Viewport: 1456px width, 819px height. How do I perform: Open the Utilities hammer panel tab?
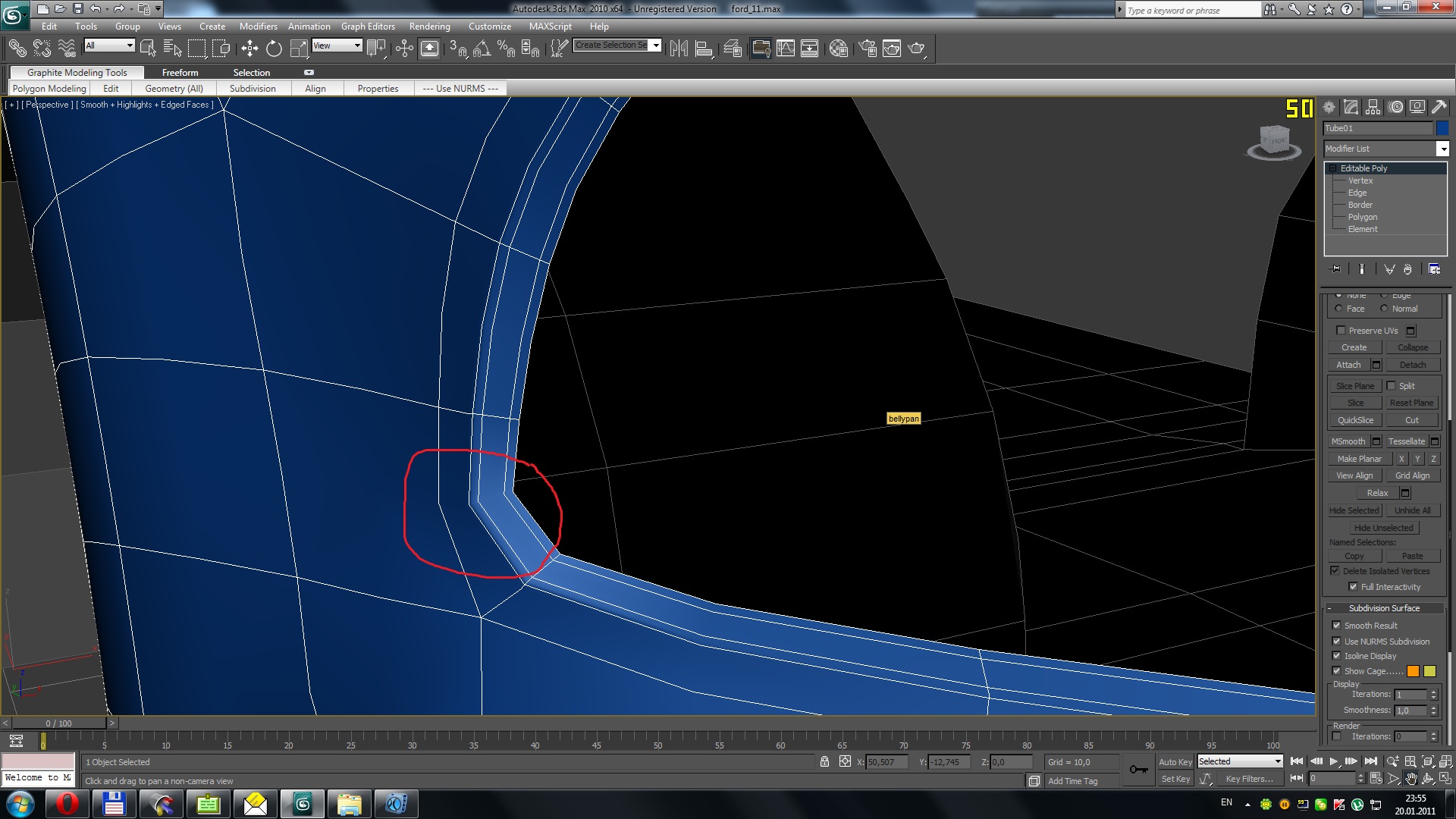pyautogui.click(x=1439, y=108)
